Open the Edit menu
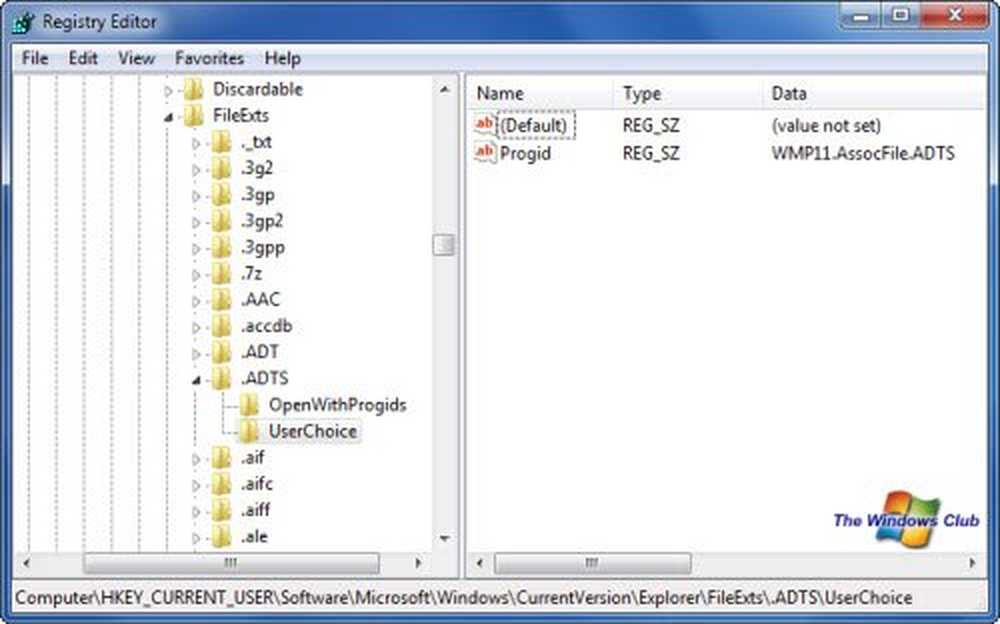This screenshot has height=624, width=1000. [x=83, y=58]
